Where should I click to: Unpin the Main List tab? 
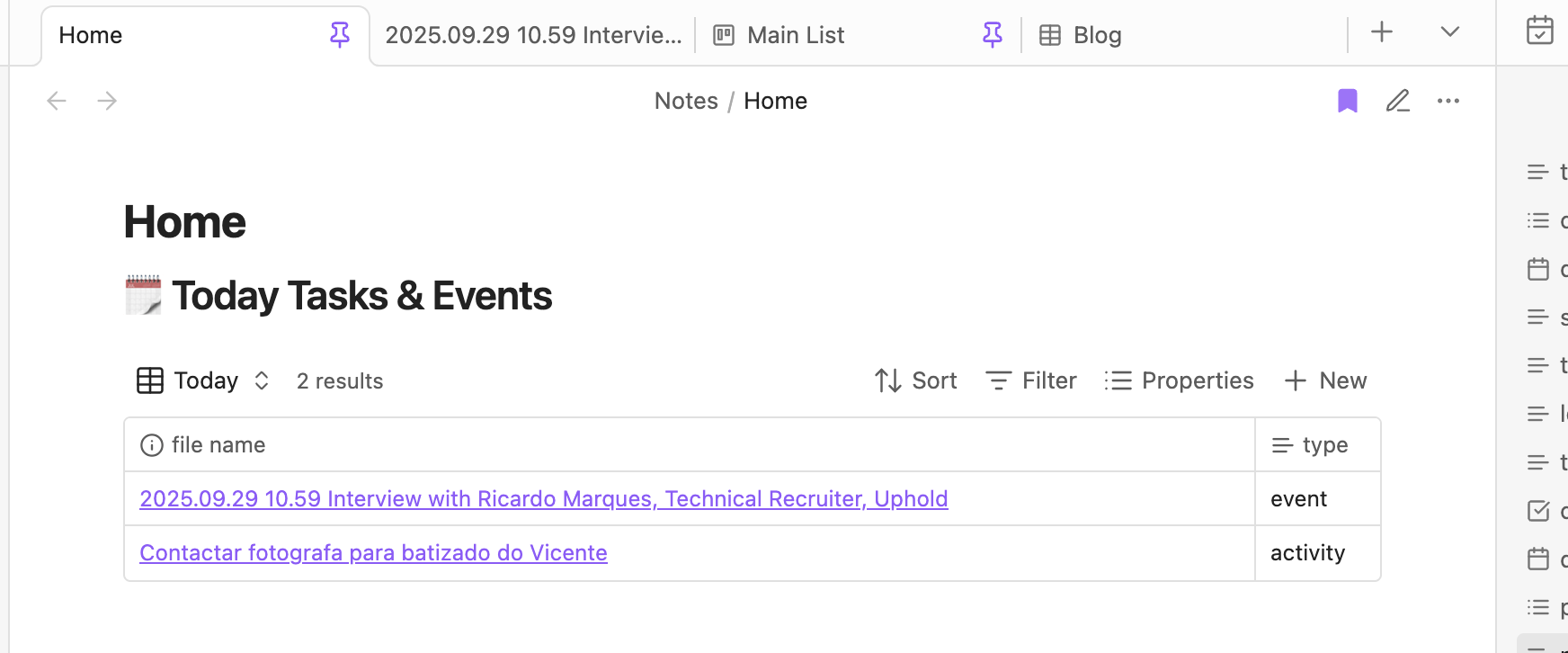point(993,35)
